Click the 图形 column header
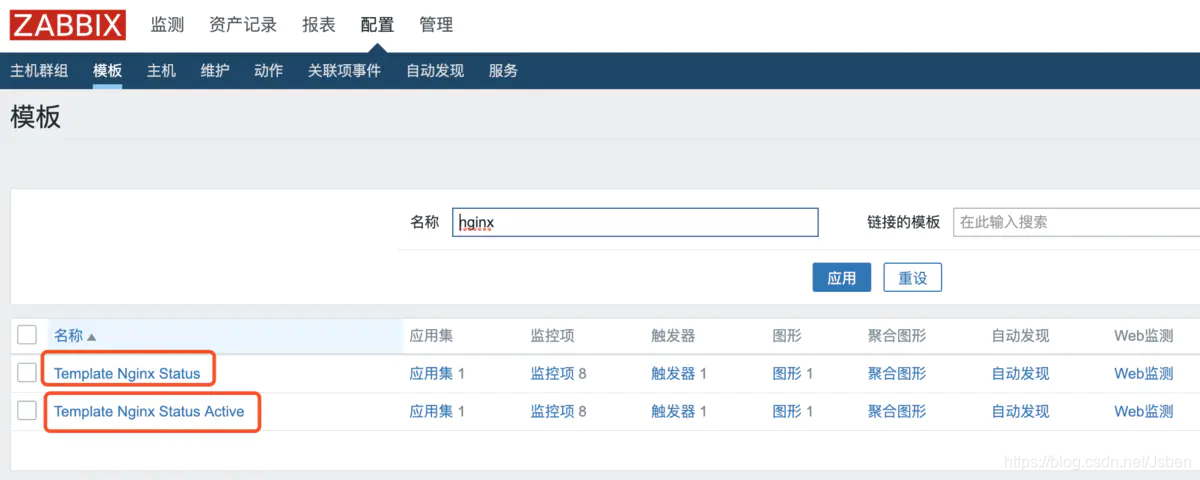Screen dimensions: 1200x480 [787, 336]
